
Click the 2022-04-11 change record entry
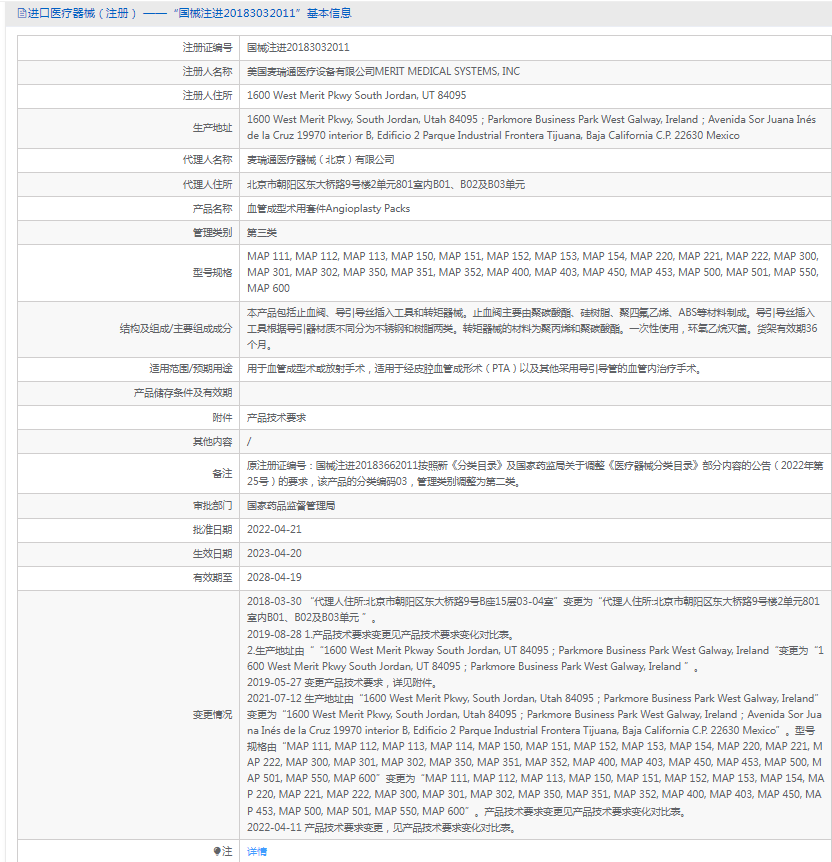(381, 828)
